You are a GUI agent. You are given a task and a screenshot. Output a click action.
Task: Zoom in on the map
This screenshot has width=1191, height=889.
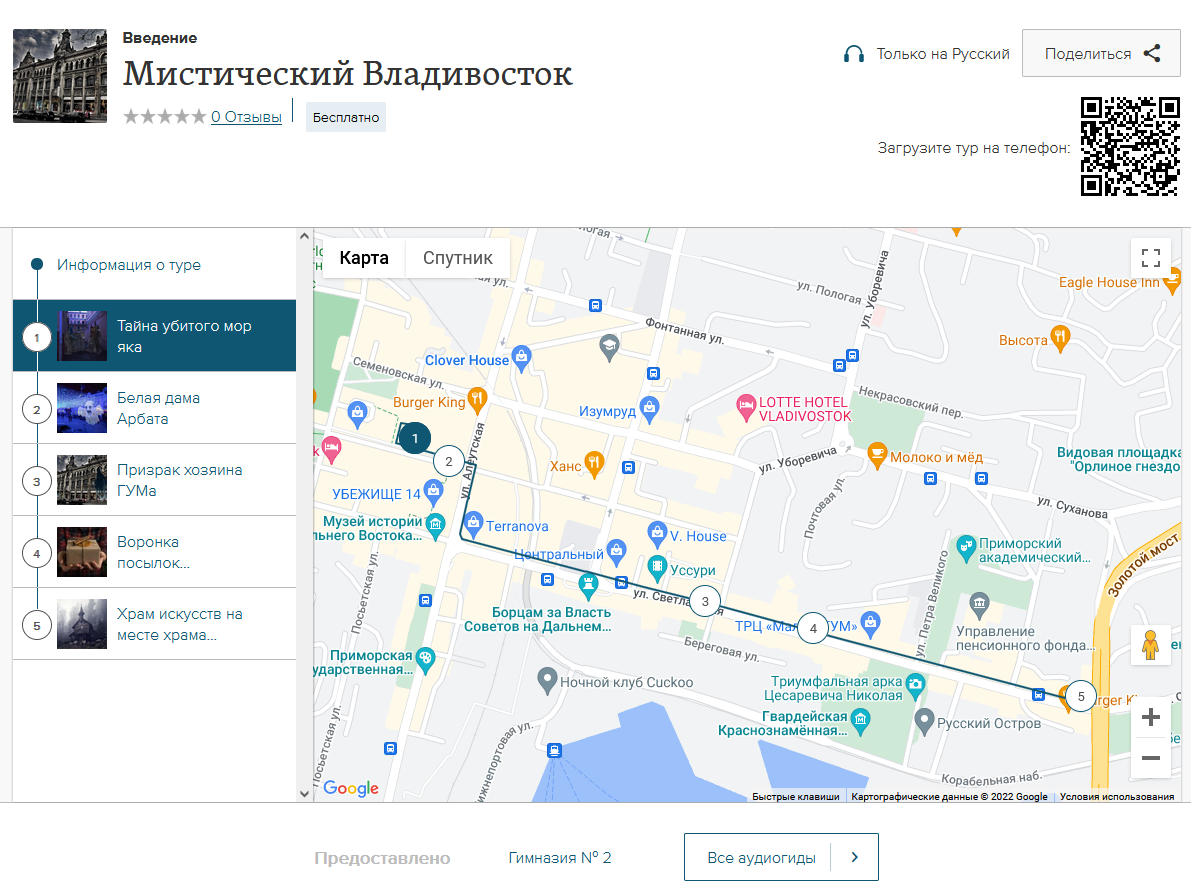(1151, 717)
